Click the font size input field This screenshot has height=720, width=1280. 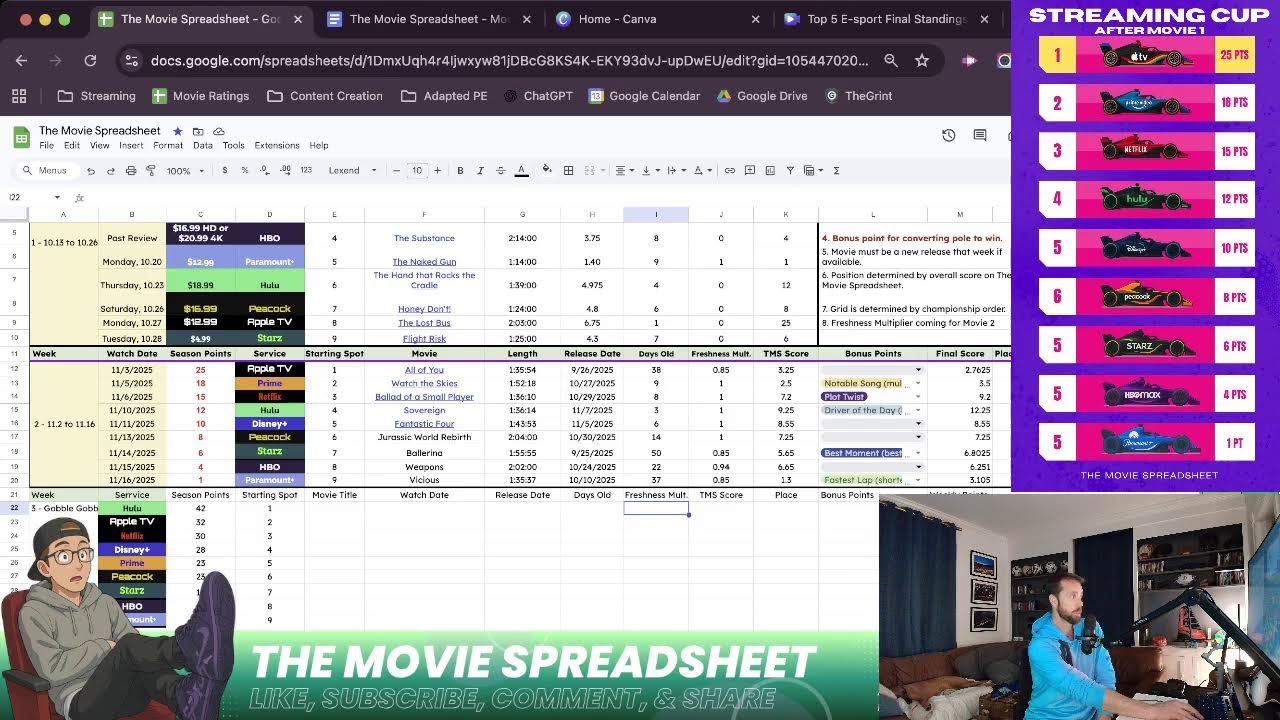point(417,171)
